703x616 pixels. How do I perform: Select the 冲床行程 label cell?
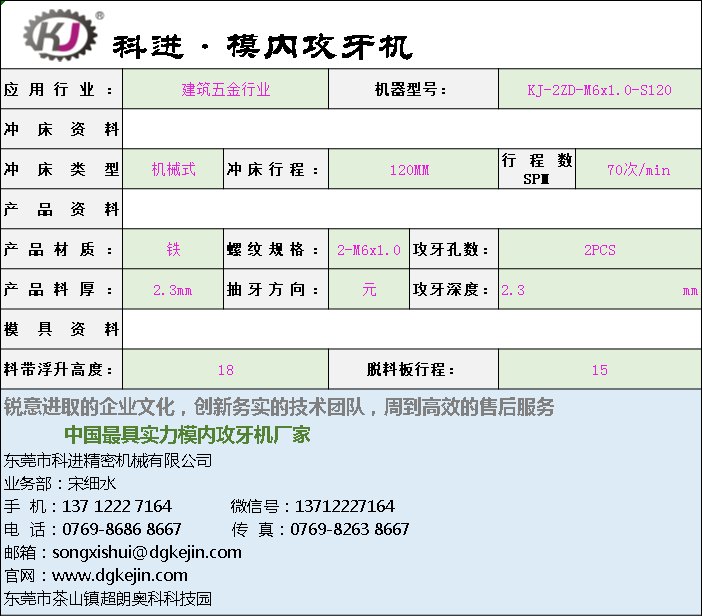click(276, 169)
